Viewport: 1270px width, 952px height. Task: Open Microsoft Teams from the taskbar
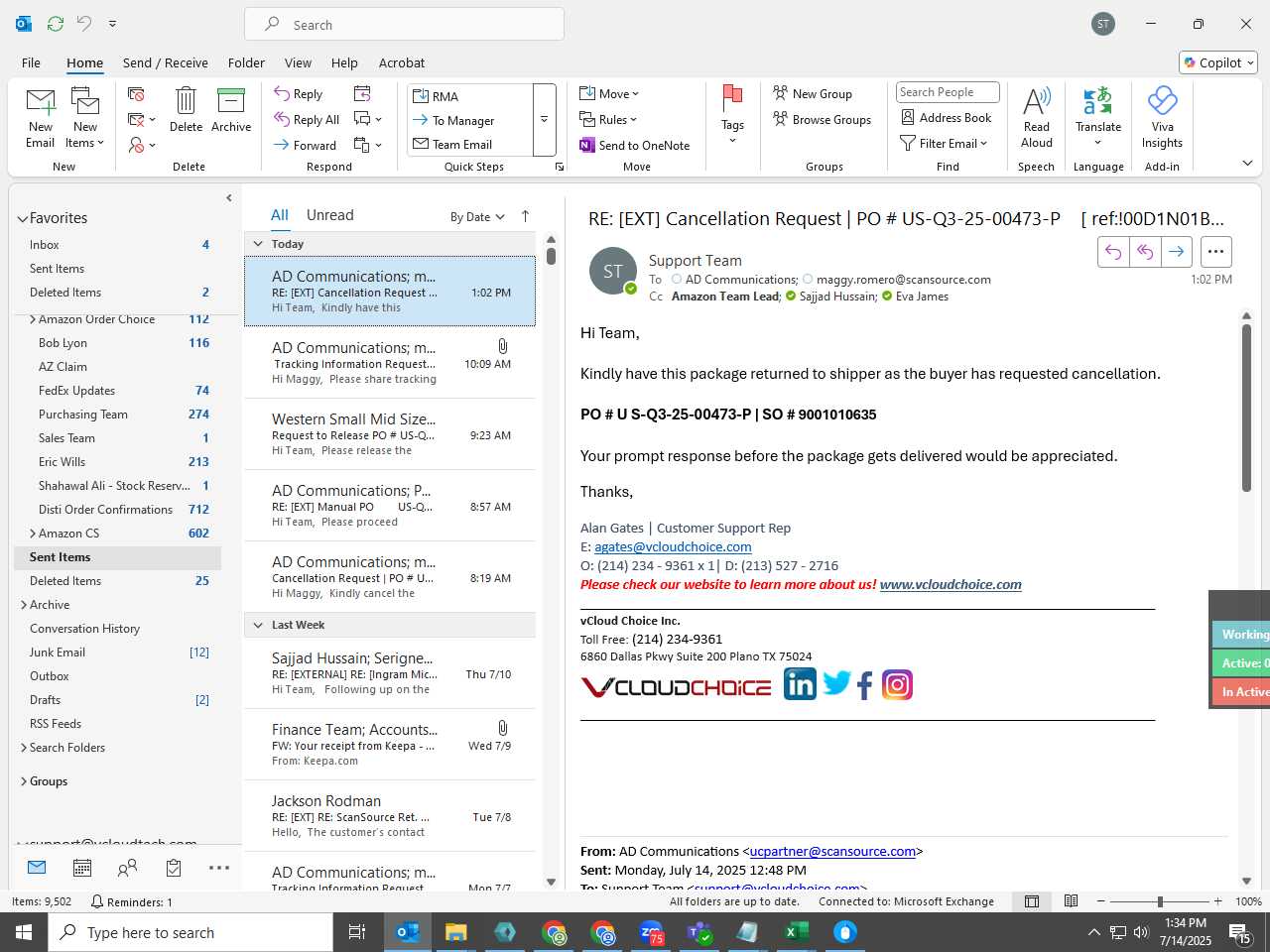(699, 932)
